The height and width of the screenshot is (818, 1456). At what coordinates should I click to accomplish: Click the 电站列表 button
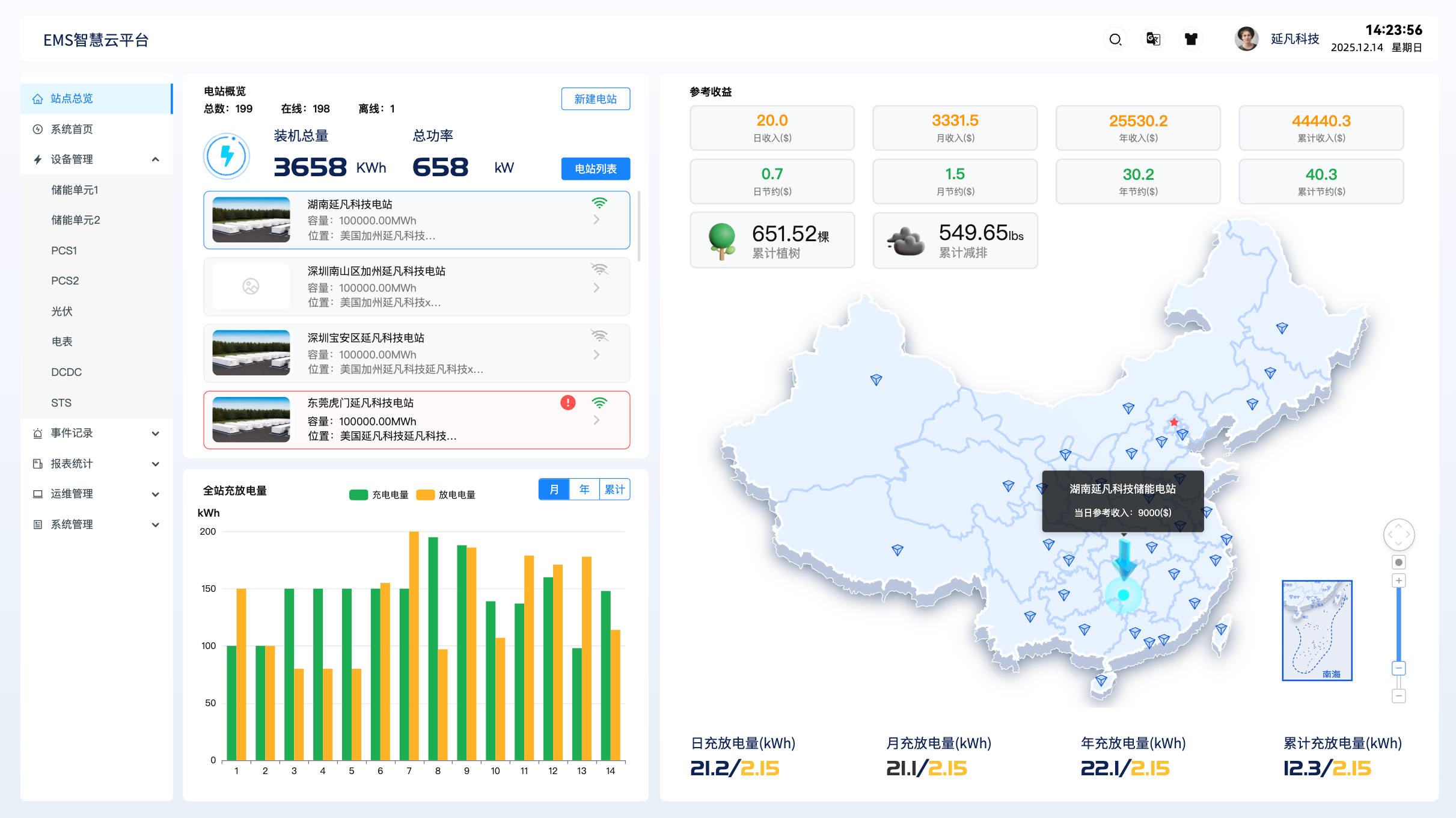(595, 169)
